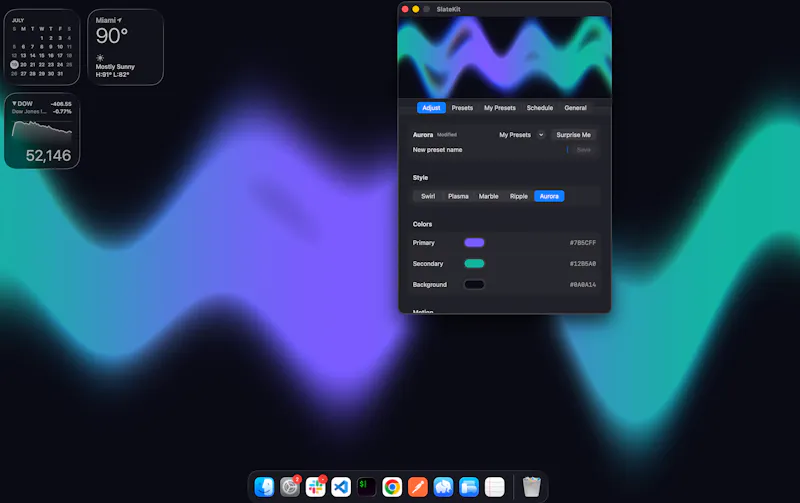Switch to the Presets tab
Viewport: 800px width, 503px height.
point(462,108)
